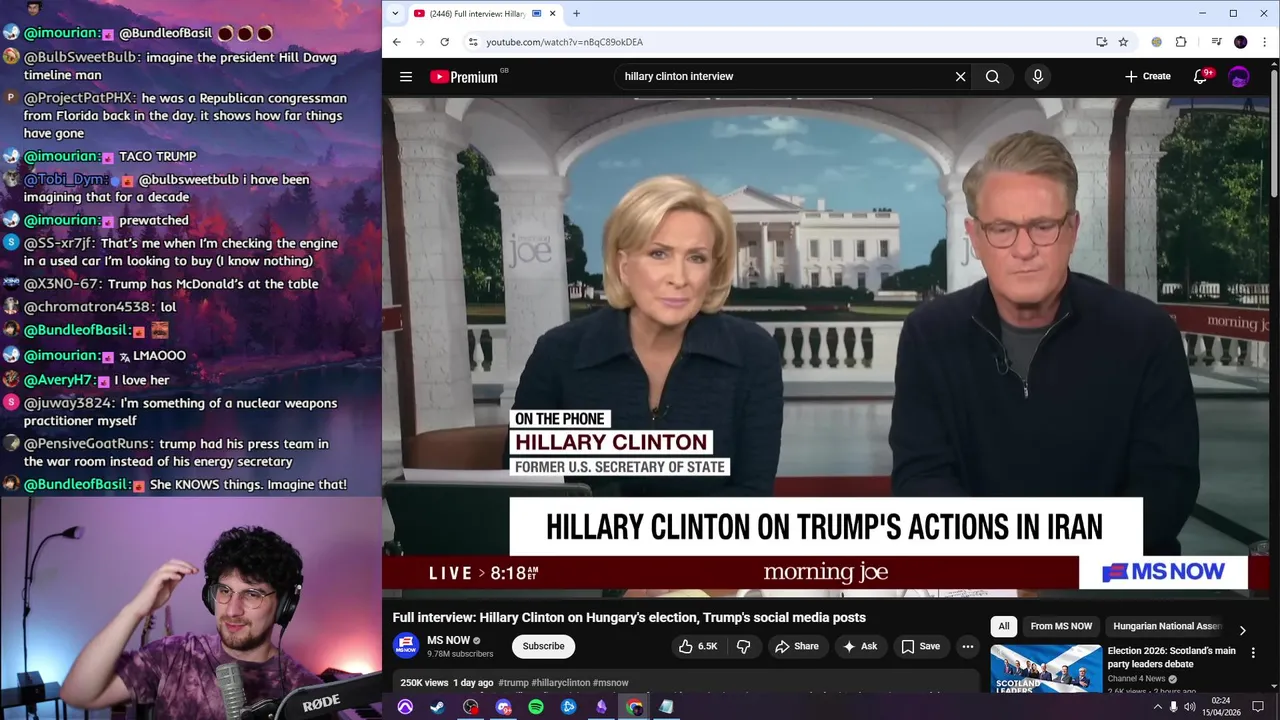Install app icon in address bar
This screenshot has width=1280, height=720.
(1101, 42)
